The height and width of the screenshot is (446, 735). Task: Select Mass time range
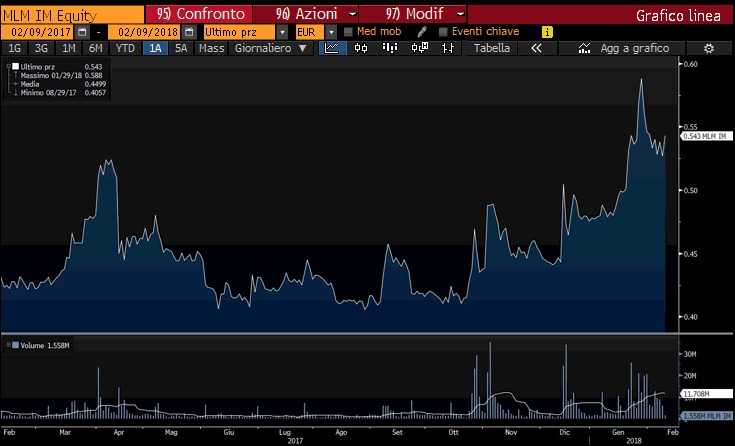tap(211, 48)
